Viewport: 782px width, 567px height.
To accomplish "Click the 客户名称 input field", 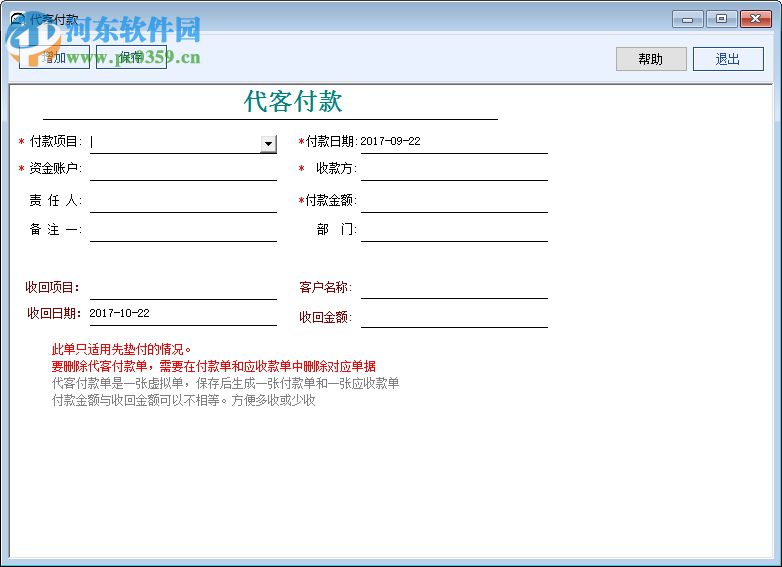I will (454, 288).
